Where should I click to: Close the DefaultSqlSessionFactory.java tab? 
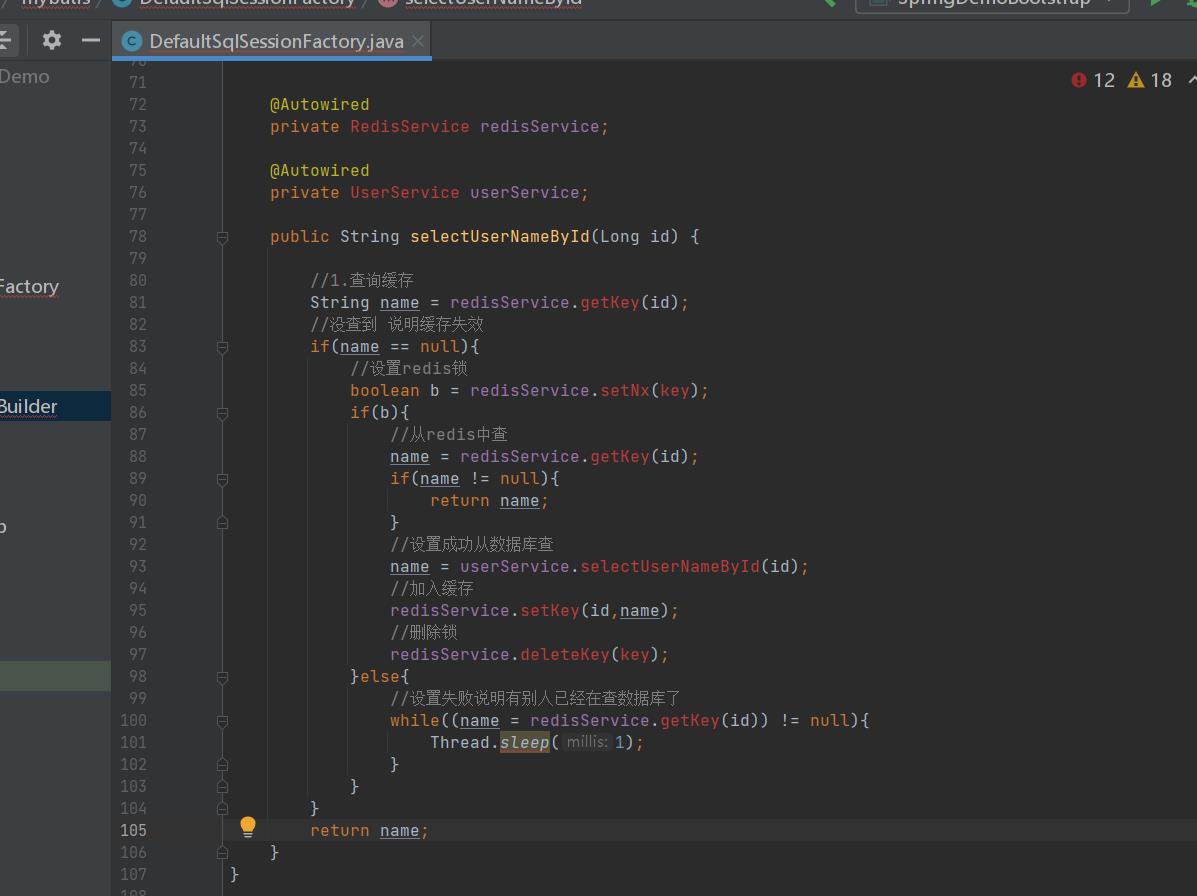click(x=418, y=41)
